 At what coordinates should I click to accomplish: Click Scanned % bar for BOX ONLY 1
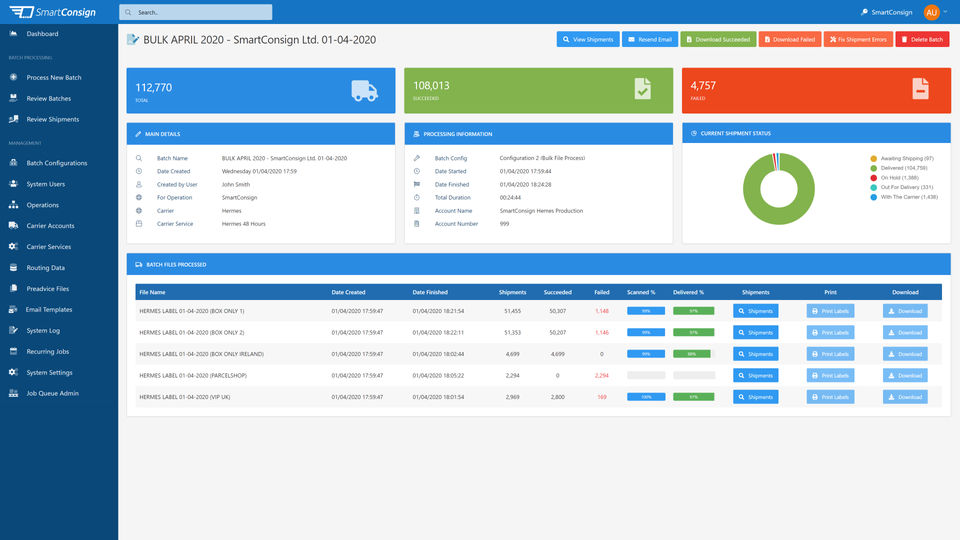tap(646, 311)
